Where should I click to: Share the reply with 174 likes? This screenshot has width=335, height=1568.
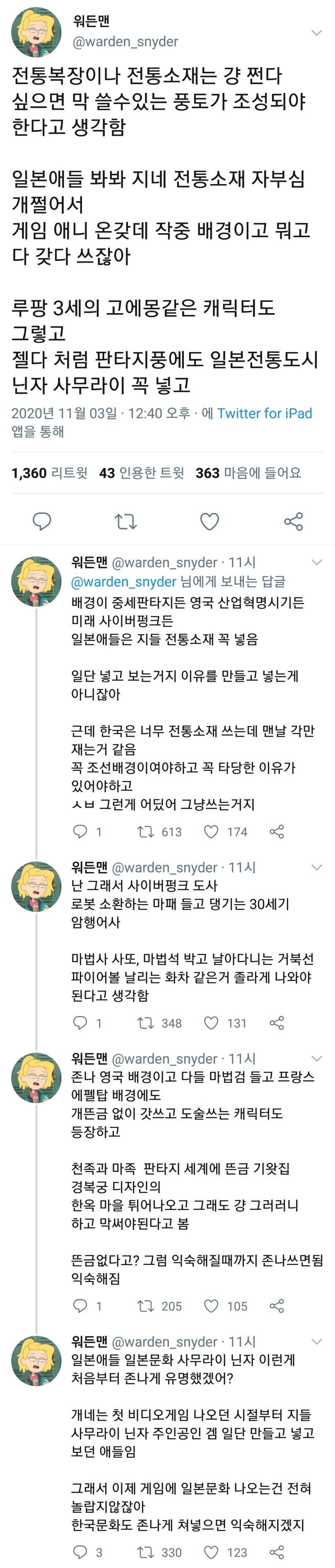click(277, 831)
